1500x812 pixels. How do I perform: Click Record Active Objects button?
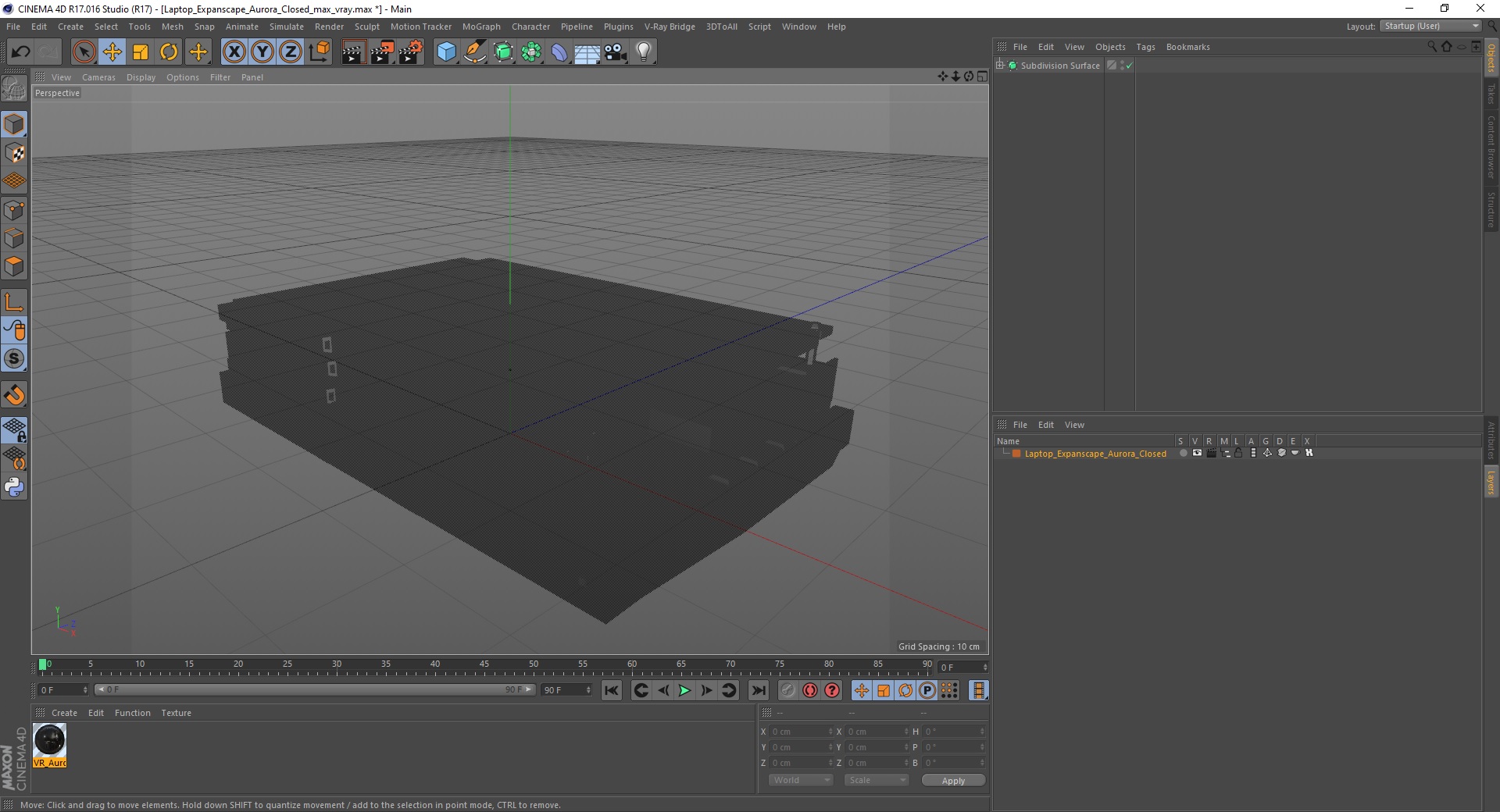click(788, 690)
